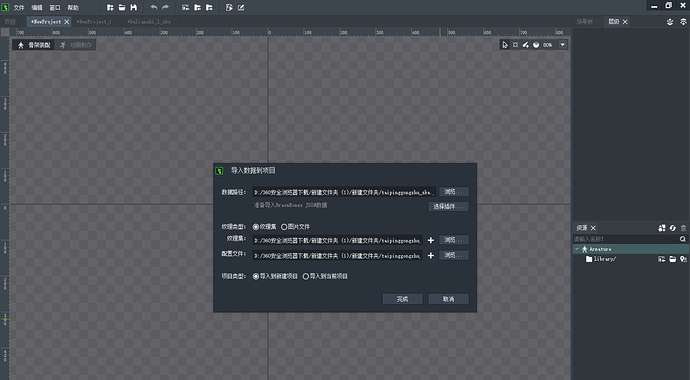The height and width of the screenshot is (380, 690).
Task: Click the refresh icon in 资源 panel
Action: pos(672,228)
